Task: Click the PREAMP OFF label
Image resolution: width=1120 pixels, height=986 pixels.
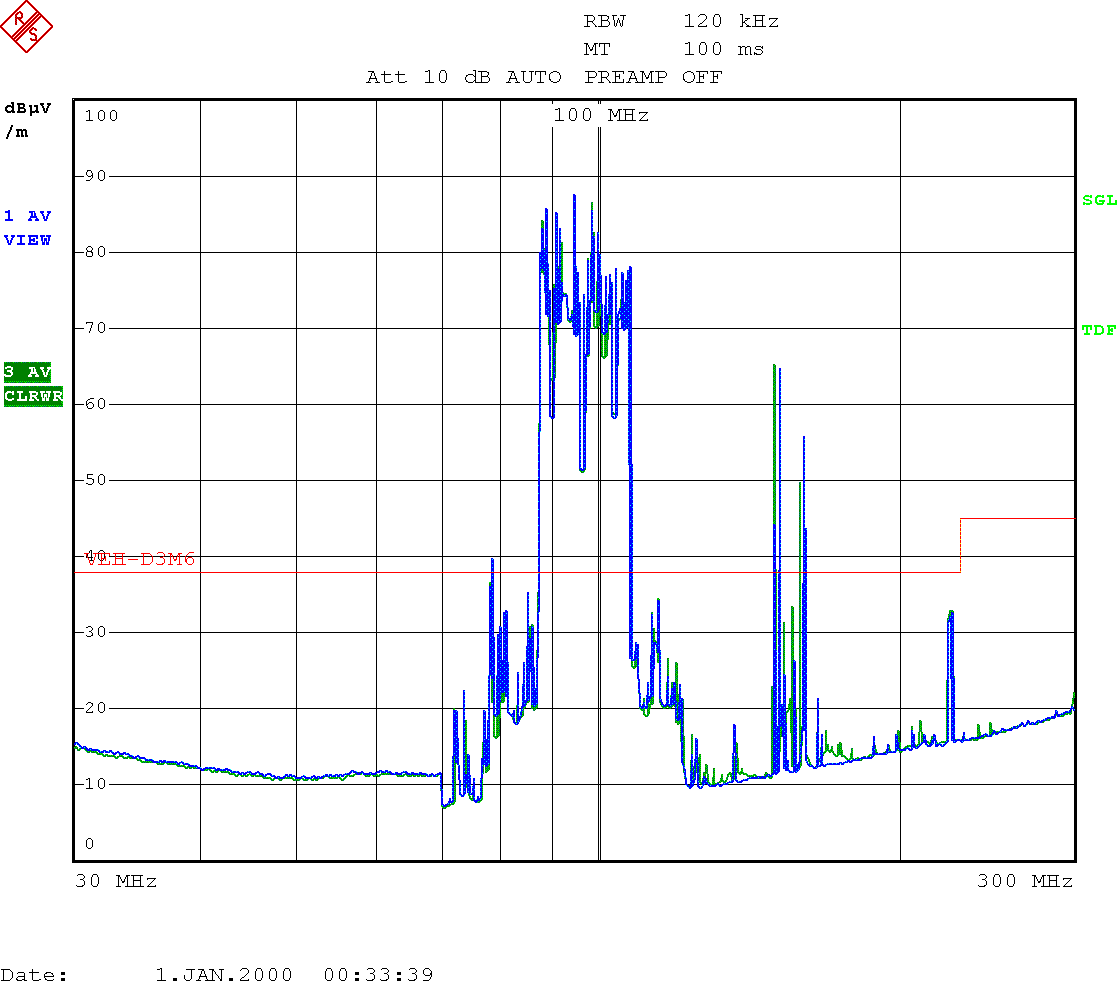Action: coord(653,77)
